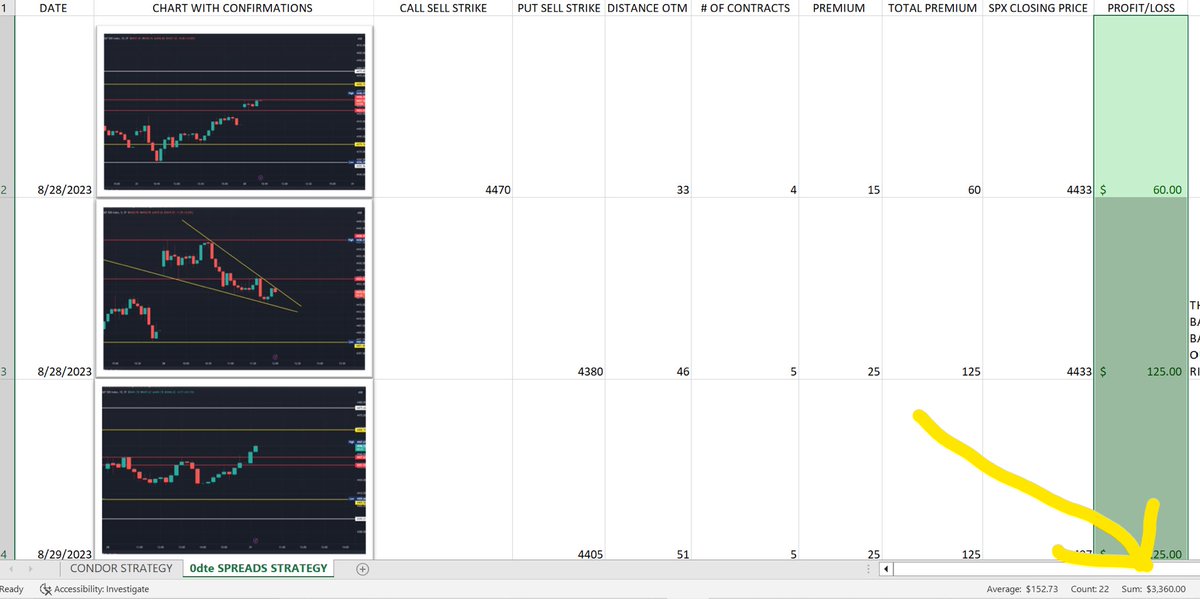The height and width of the screenshot is (599, 1200).
Task: Select SPX closing price 4433 in row 2
Action: tap(1038, 107)
